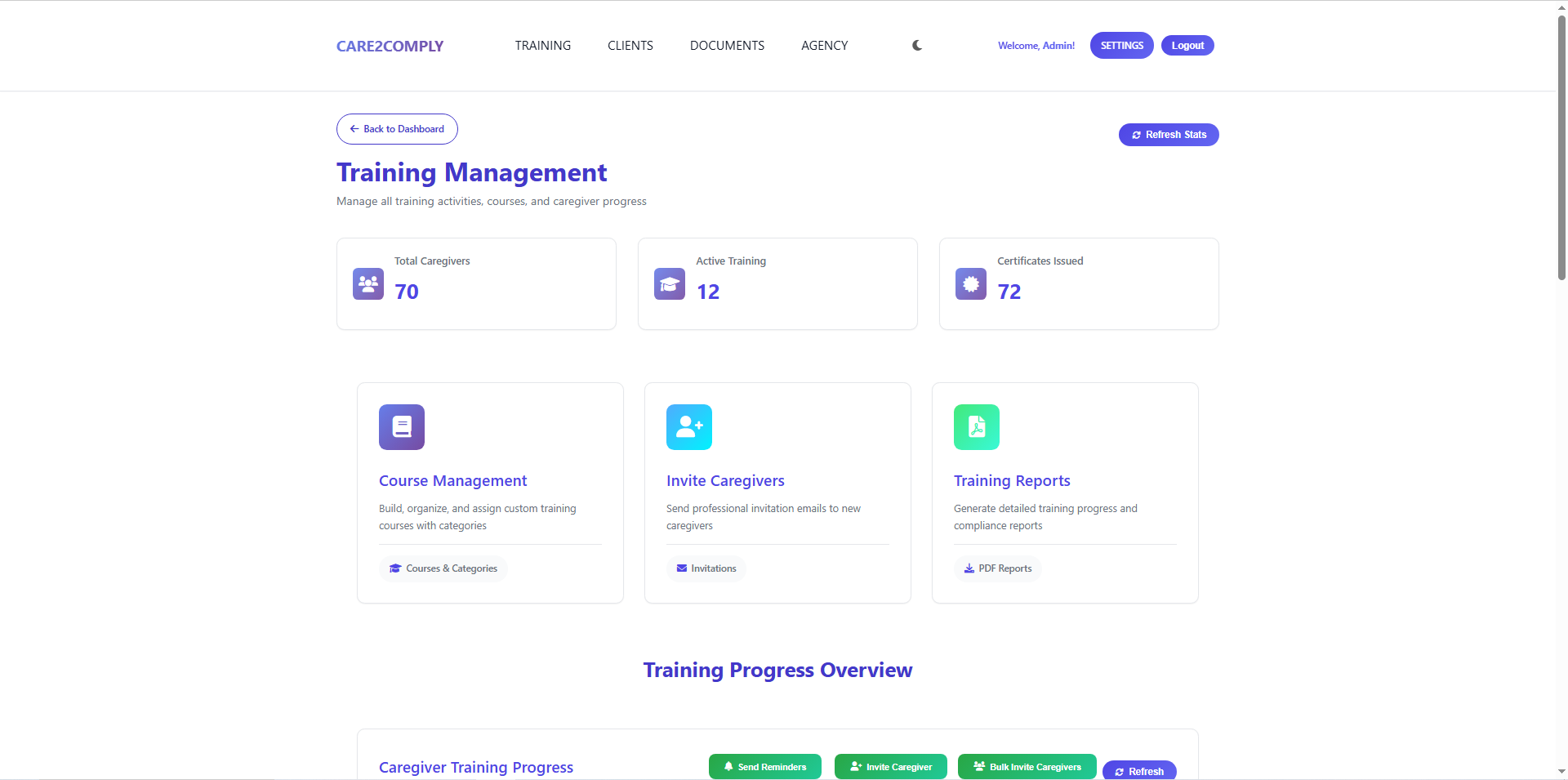Toggle dark mode with the moon icon

pos(916,46)
